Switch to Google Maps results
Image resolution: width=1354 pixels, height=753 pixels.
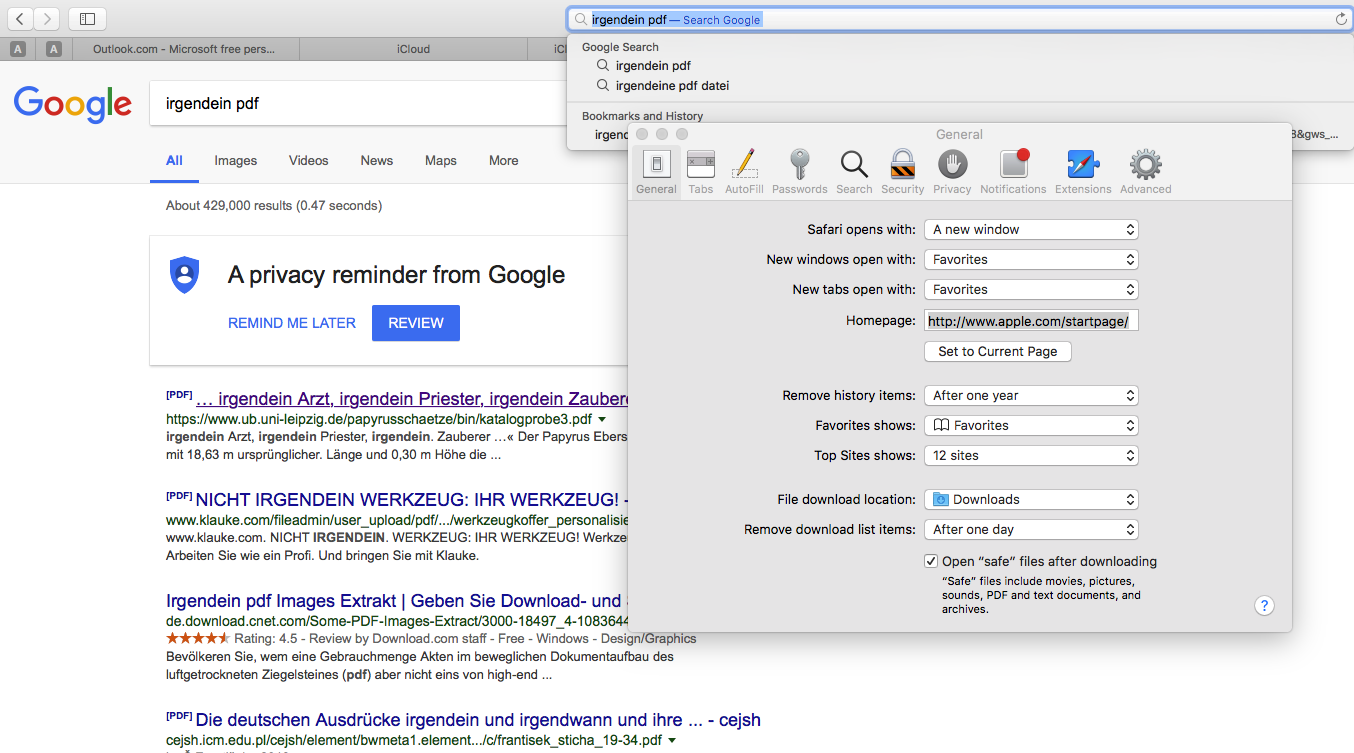(x=441, y=161)
